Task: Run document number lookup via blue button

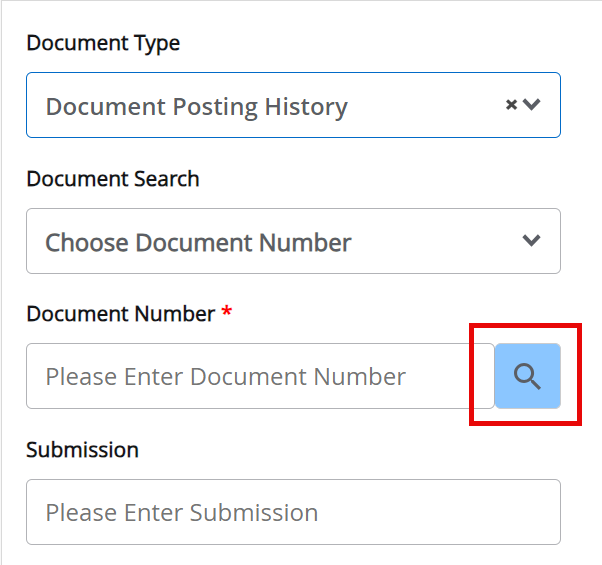Action: coord(527,376)
